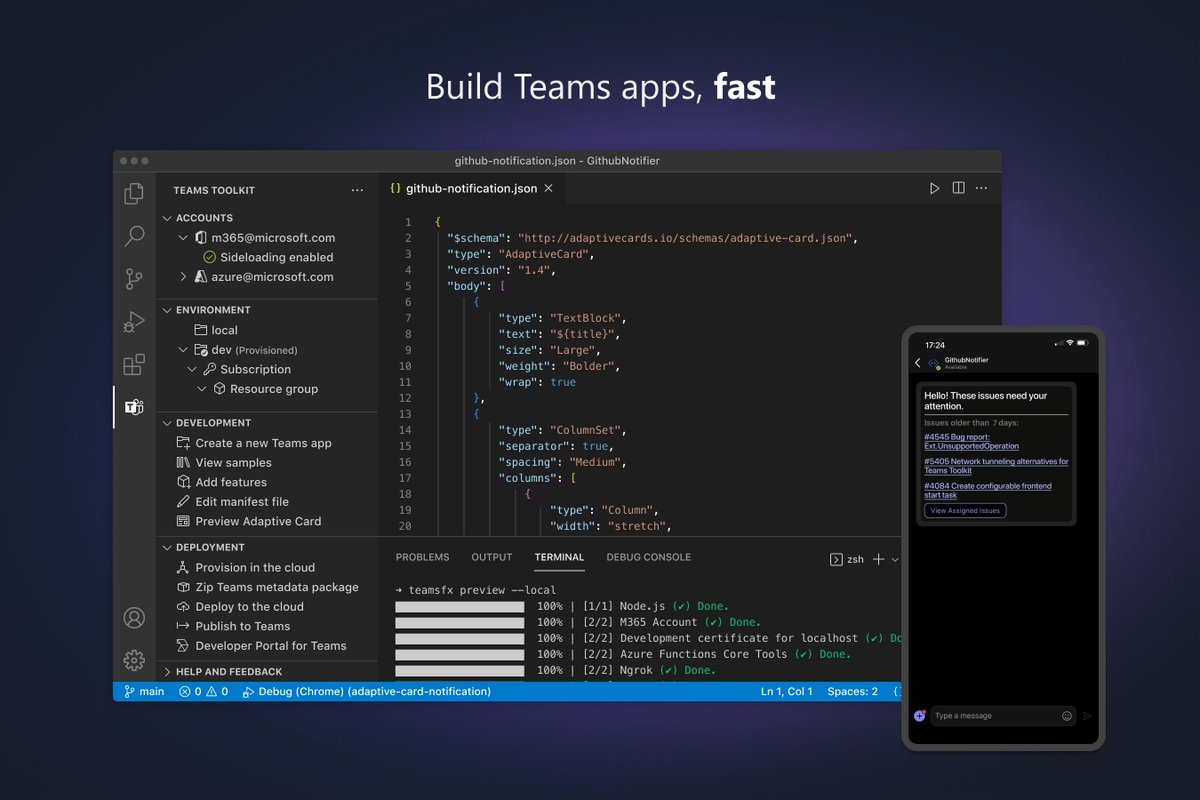Send message with the arrow icon
1200x800 pixels.
tap(1087, 716)
